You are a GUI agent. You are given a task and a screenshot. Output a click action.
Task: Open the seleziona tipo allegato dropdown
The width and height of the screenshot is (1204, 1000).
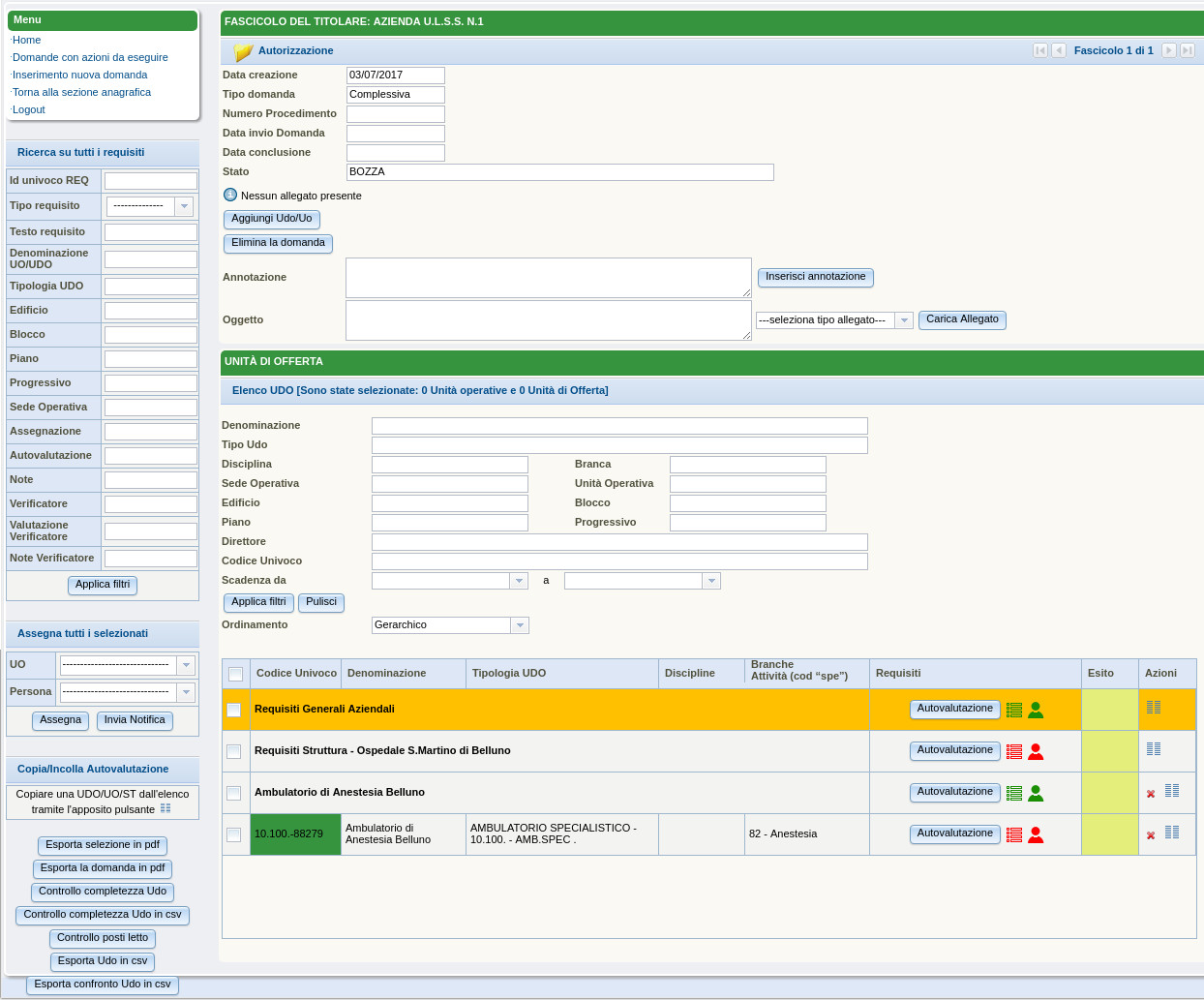pyautogui.click(x=904, y=320)
